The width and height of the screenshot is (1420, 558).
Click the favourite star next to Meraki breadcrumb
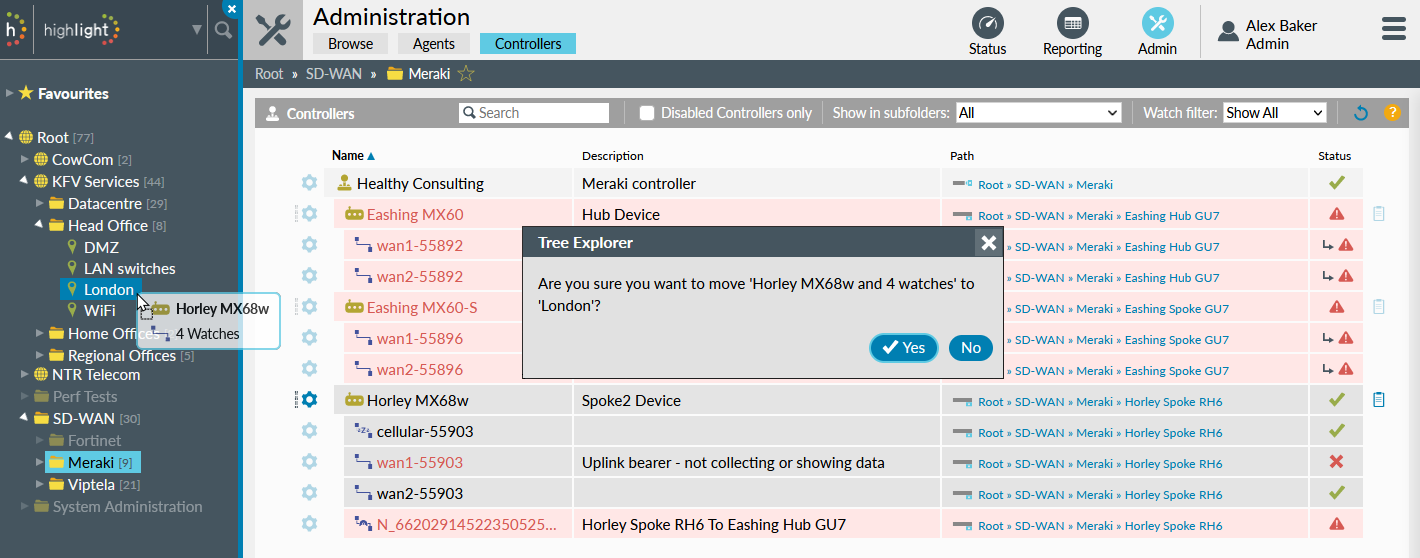pyautogui.click(x=466, y=74)
